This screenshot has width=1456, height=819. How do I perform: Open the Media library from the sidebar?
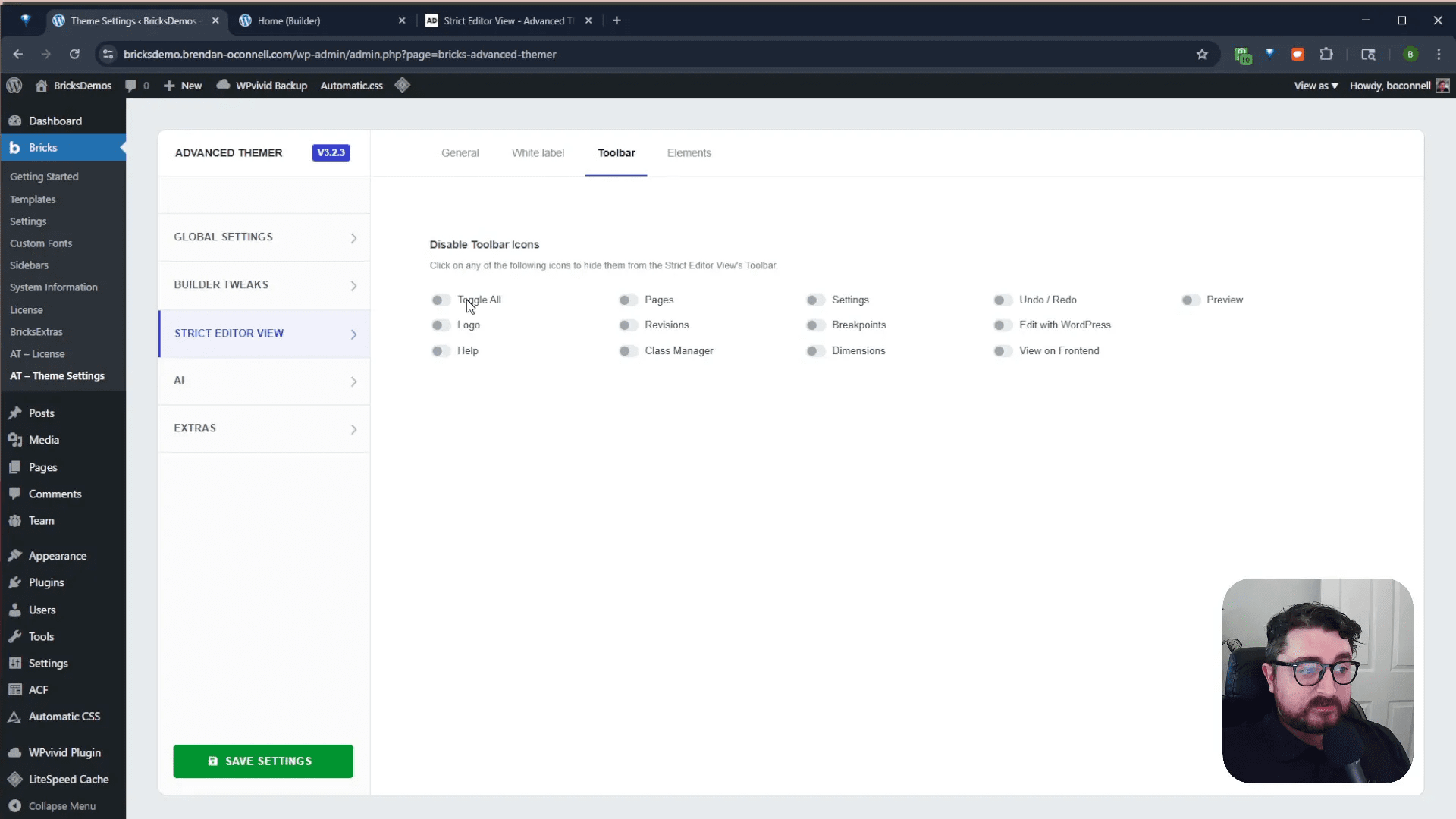pyautogui.click(x=42, y=440)
